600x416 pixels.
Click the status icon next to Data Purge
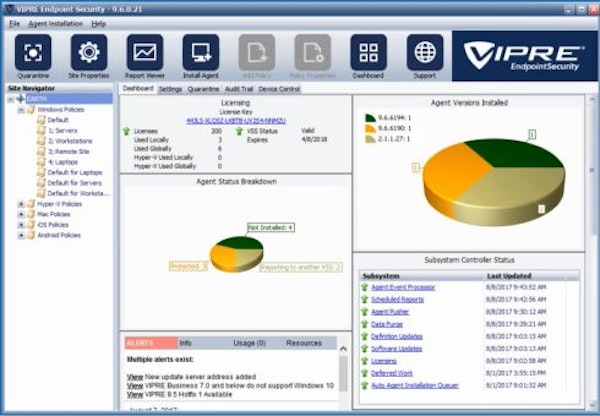pos(365,324)
